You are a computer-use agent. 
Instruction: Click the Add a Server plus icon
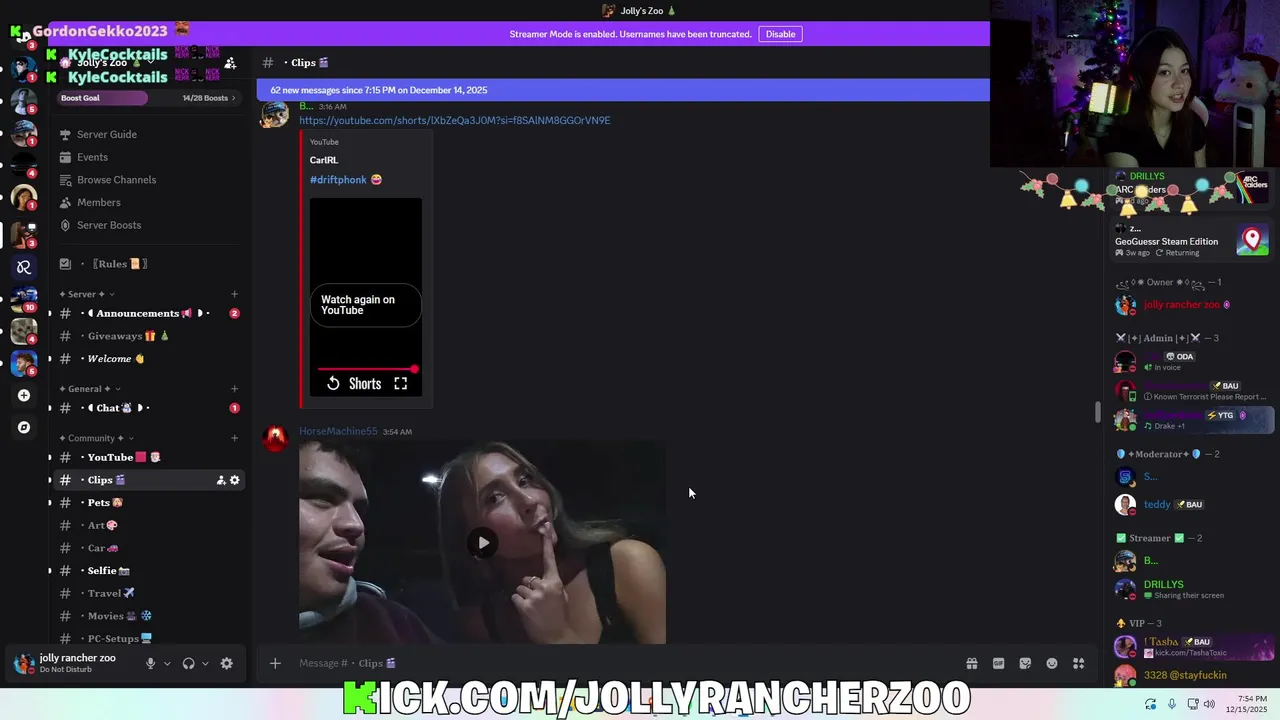click(24, 395)
